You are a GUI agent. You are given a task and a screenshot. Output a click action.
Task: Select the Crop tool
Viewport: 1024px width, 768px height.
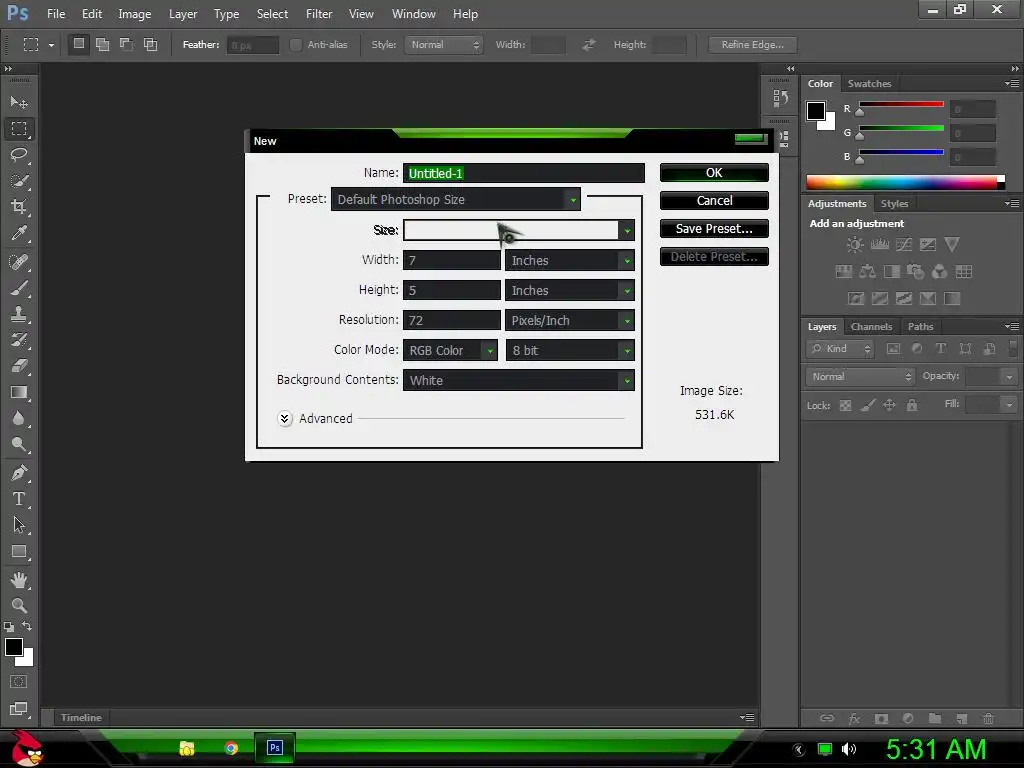click(19, 207)
